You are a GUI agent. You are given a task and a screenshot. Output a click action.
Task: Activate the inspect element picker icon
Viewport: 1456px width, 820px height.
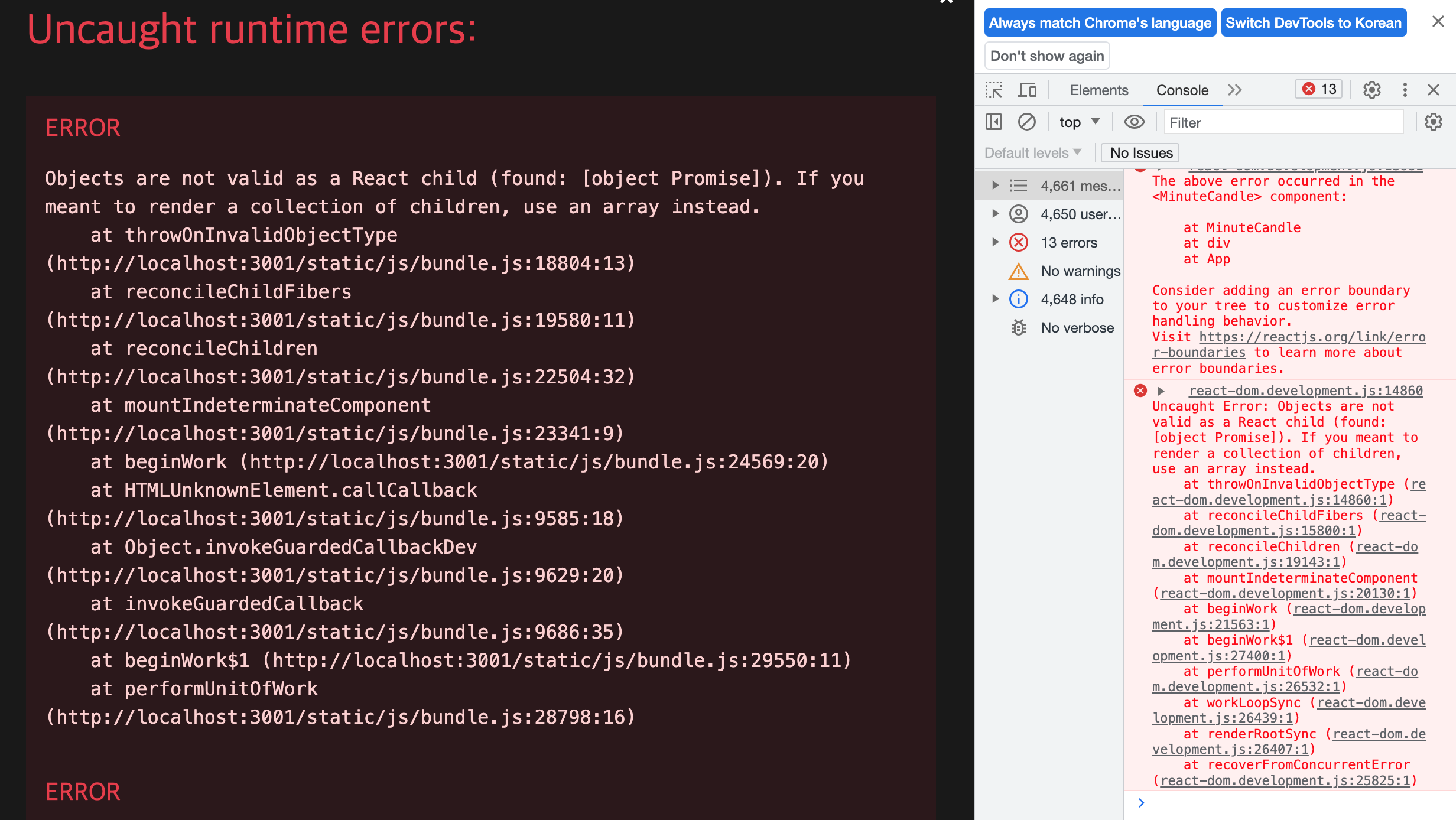994,90
